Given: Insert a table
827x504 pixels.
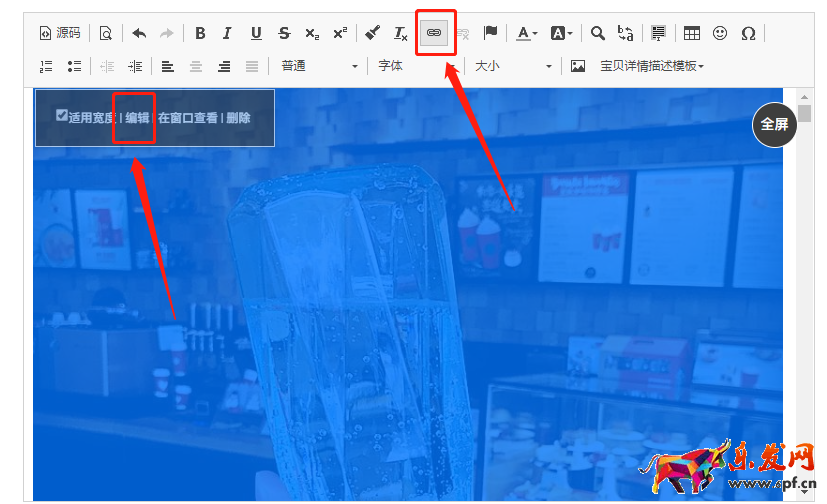Looking at the screenshot, I should (692, 33).
